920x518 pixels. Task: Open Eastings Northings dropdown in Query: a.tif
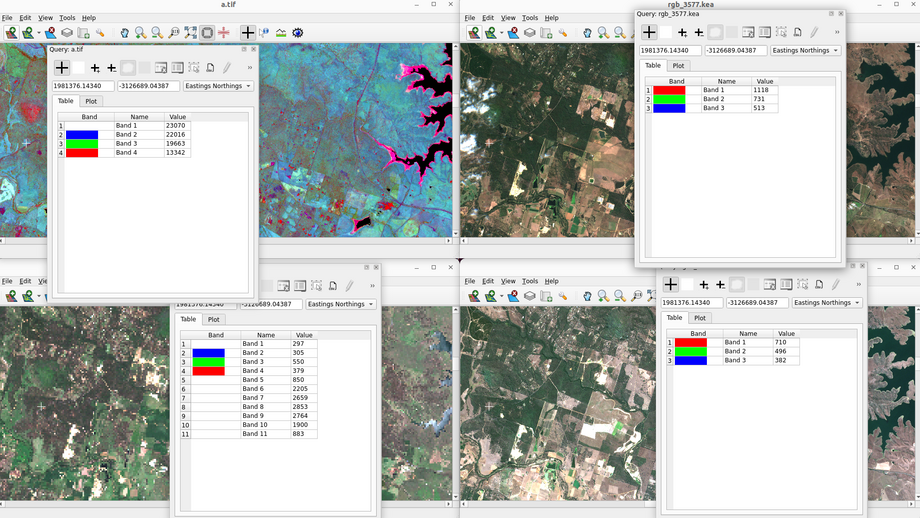point(218,86)
